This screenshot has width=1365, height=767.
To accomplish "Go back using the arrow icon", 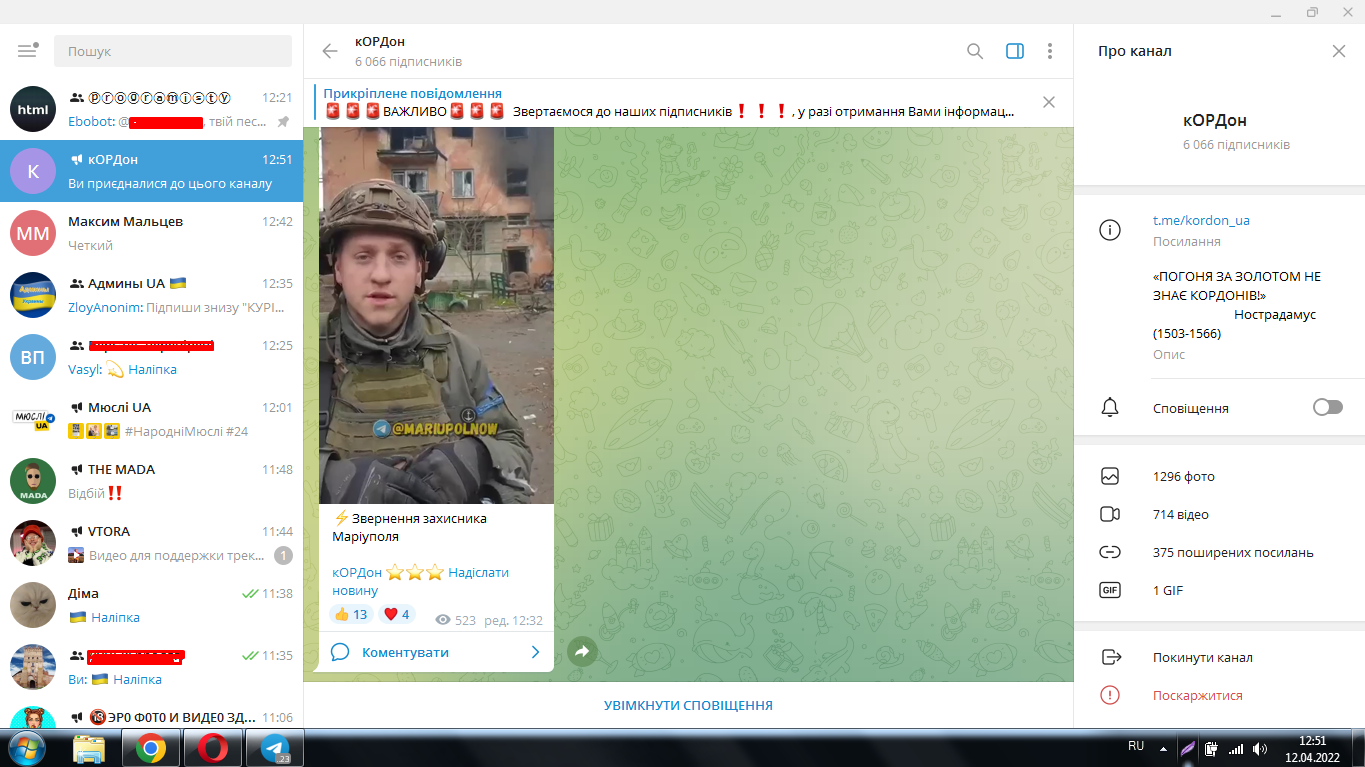I will (x=330, y=51).
